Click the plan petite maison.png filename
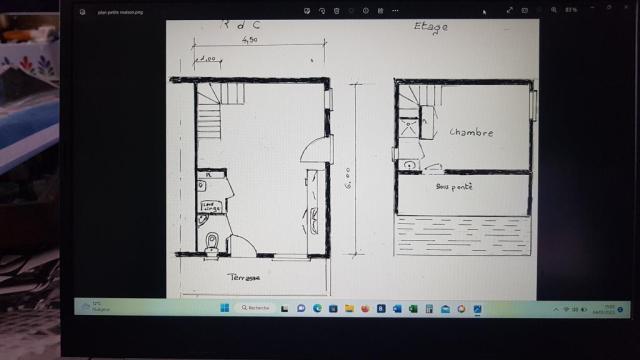Viewport: 640px width, 360px height. (120, 12)
